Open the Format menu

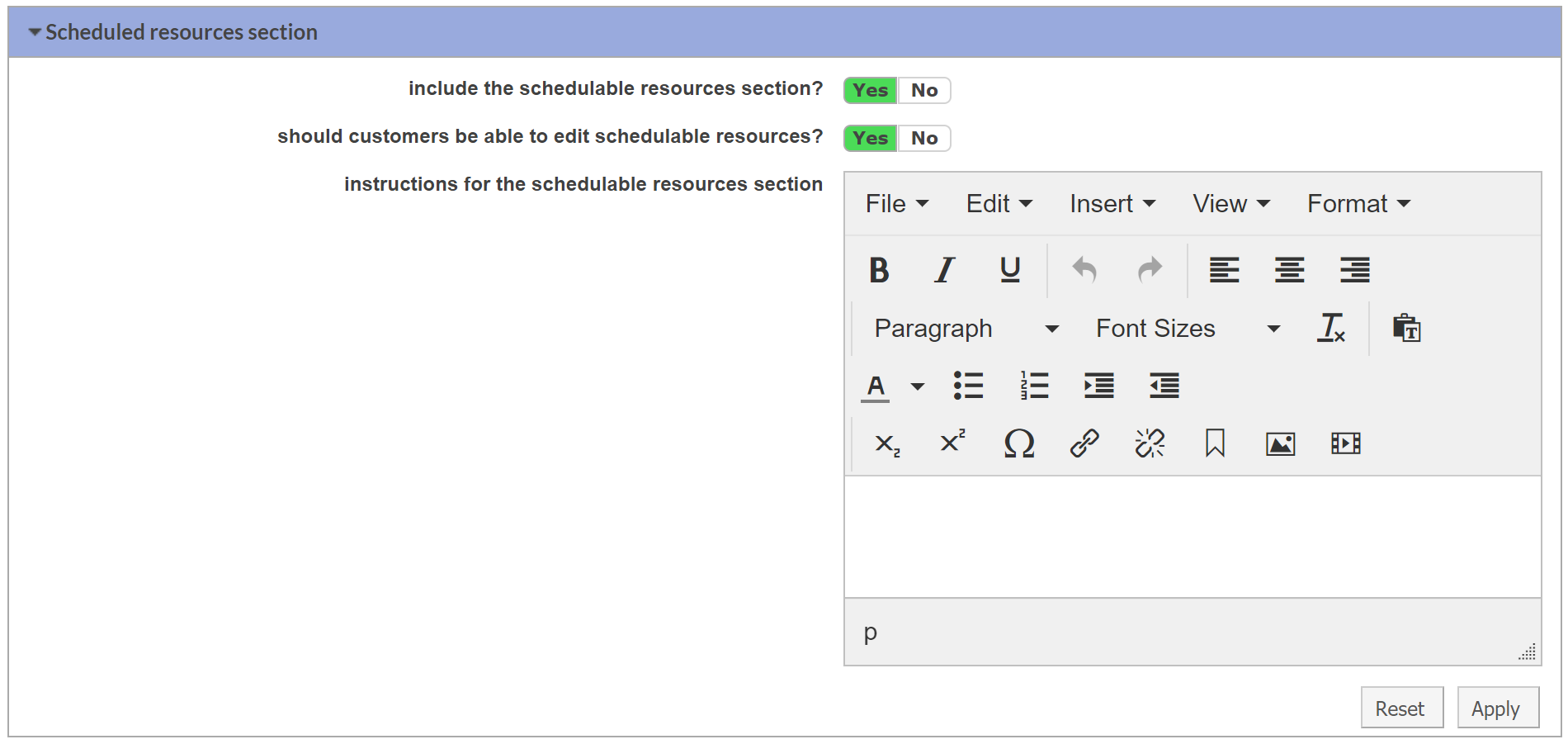[1358, 204]
